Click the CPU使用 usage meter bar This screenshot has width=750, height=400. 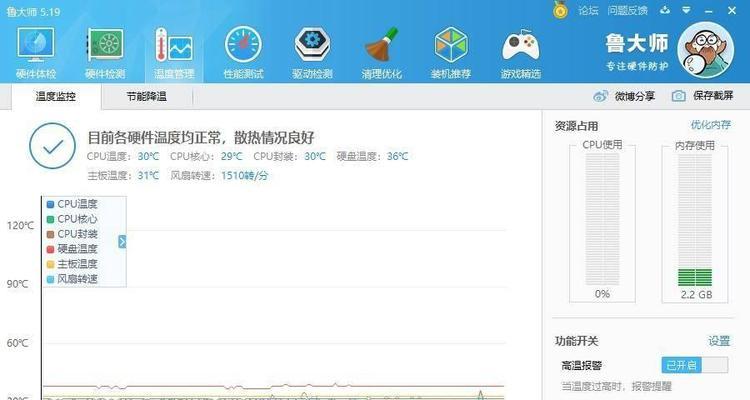pyautogui.click(x=602, y=219)
